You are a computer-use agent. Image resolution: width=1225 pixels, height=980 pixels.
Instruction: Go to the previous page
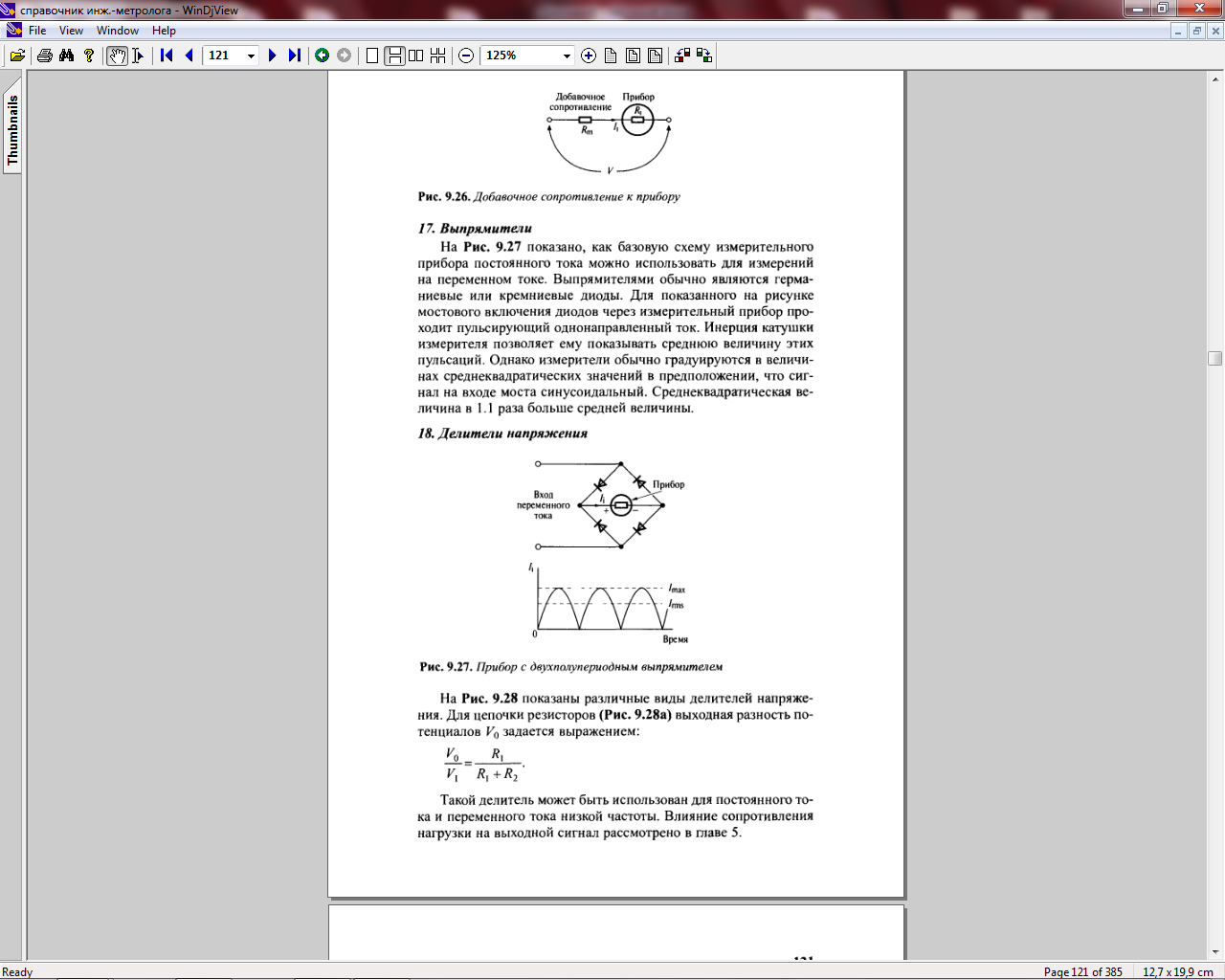point(189,56)
